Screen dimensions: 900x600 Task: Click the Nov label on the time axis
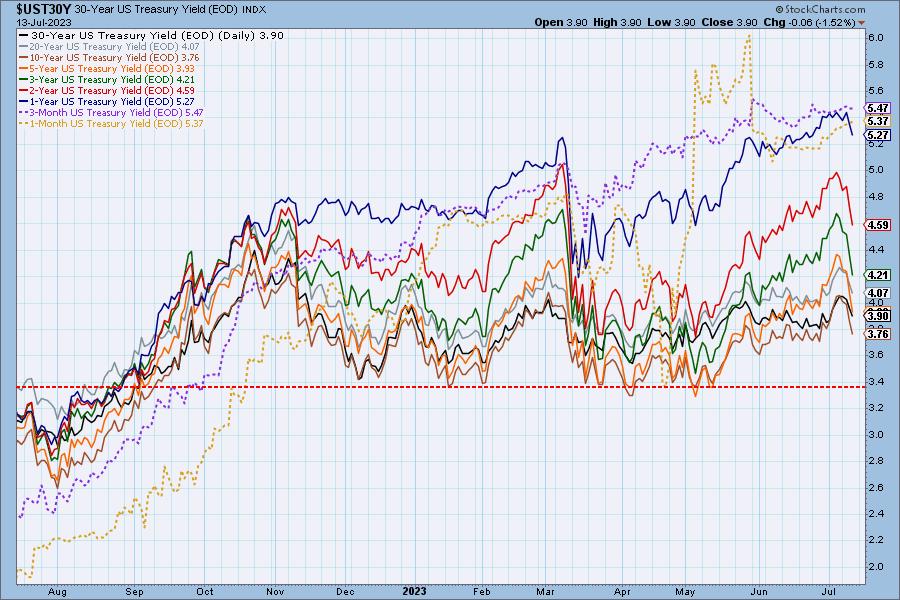pos(276,592)
